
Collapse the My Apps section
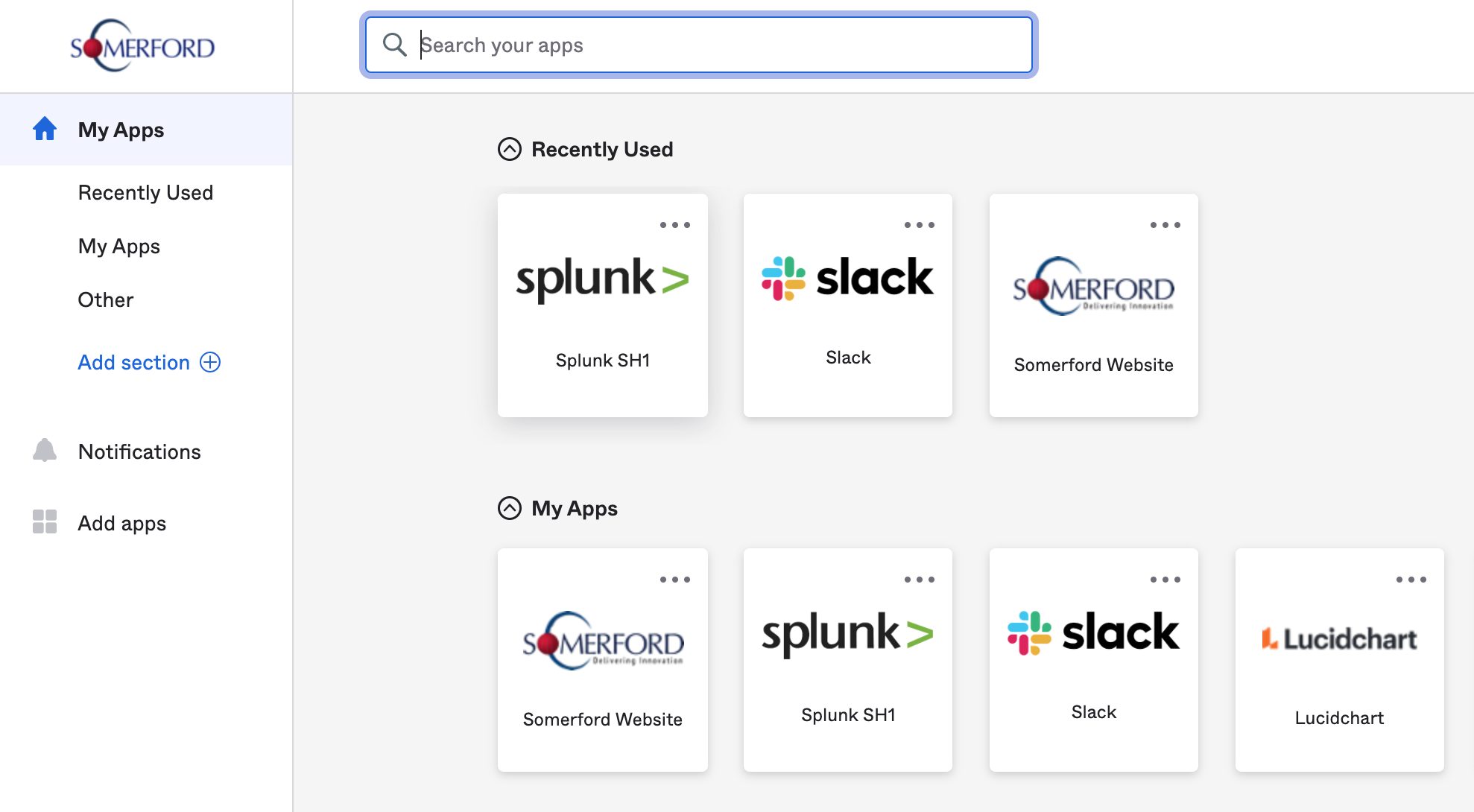pyautogui.click(x=509, y=508)
